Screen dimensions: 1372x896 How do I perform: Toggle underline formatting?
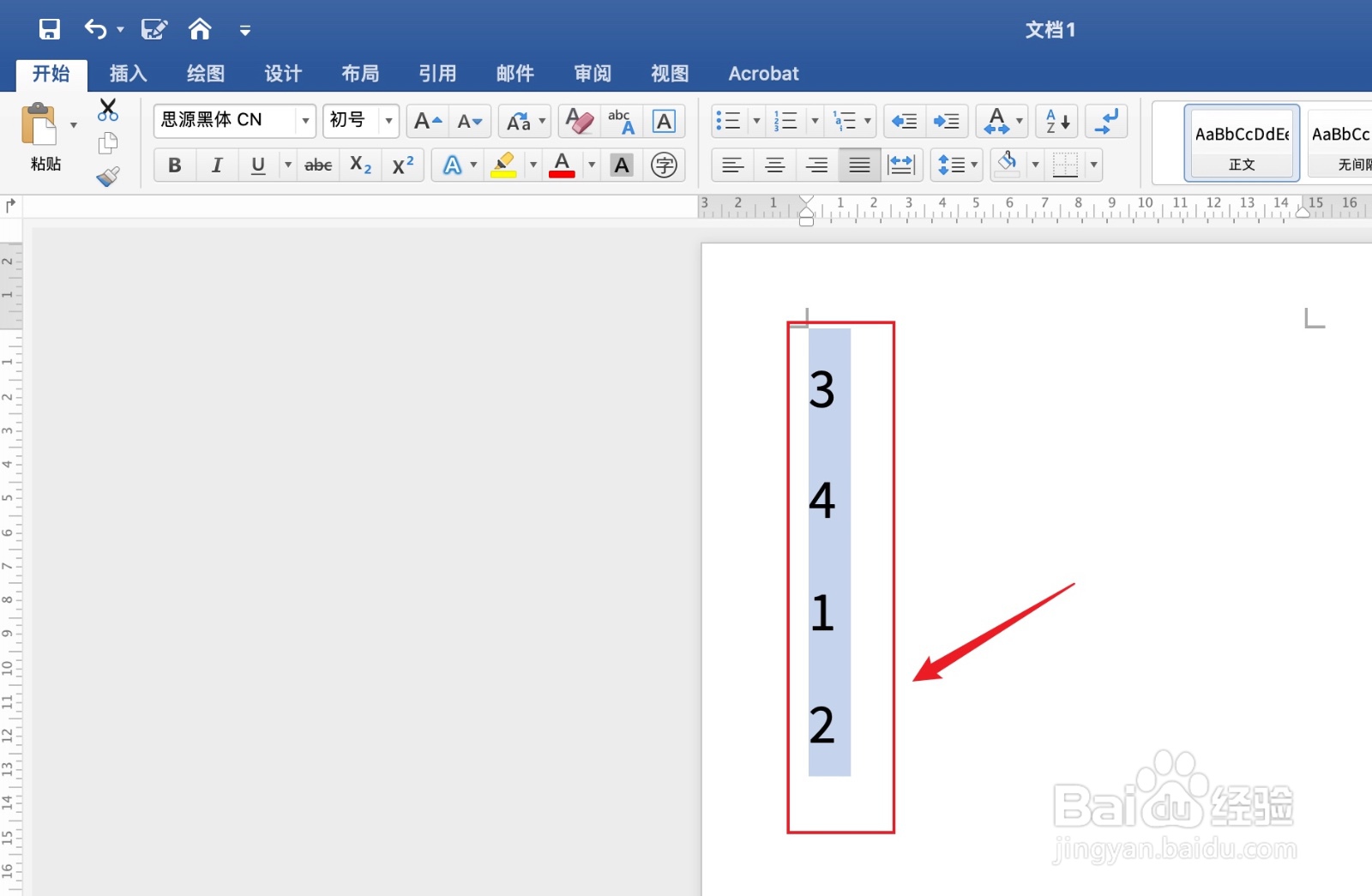258,165
